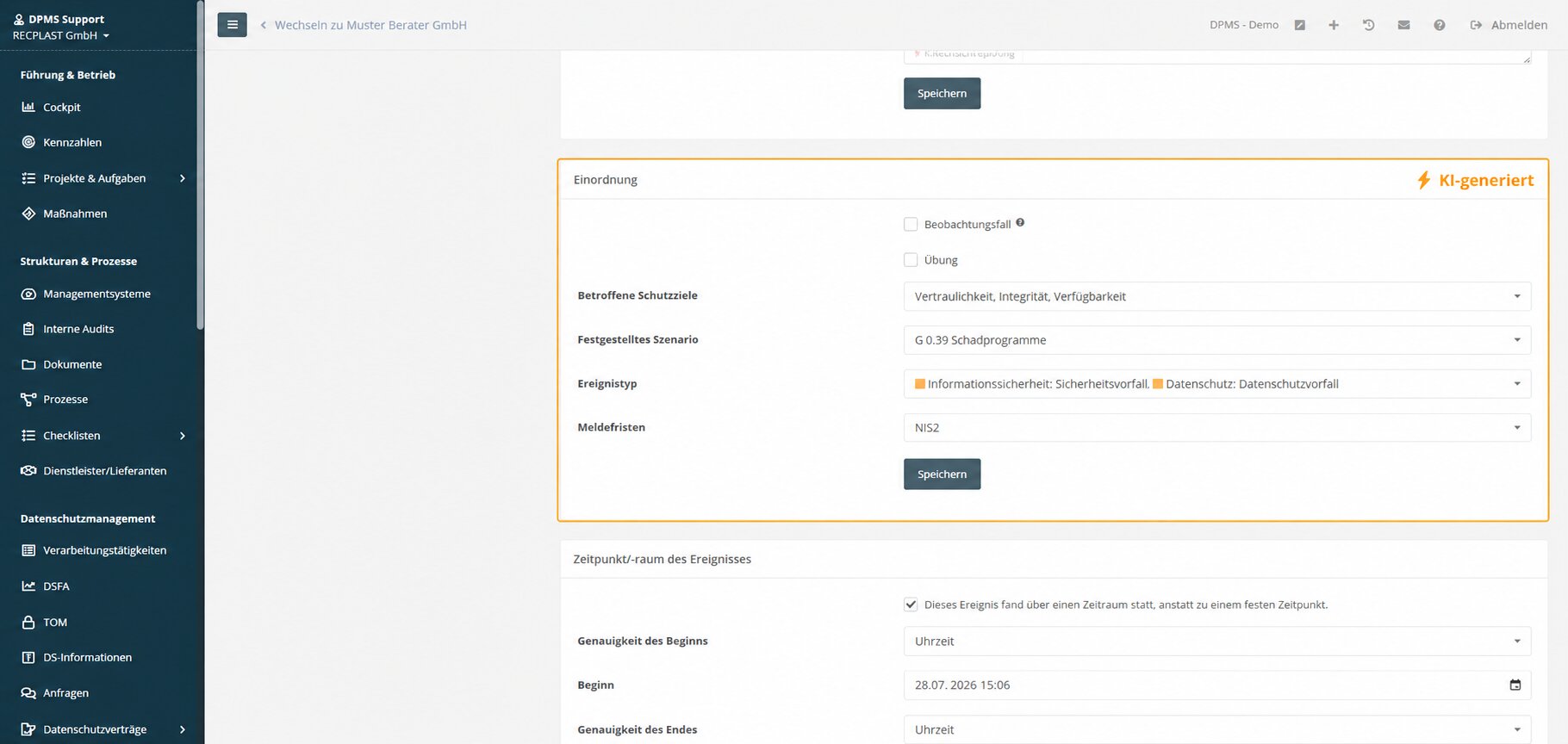Click the Strukturen & Prozesse section label
The height and width of the screenshot is (744, 1568).
pyautogui.click(x=78, y=261)
